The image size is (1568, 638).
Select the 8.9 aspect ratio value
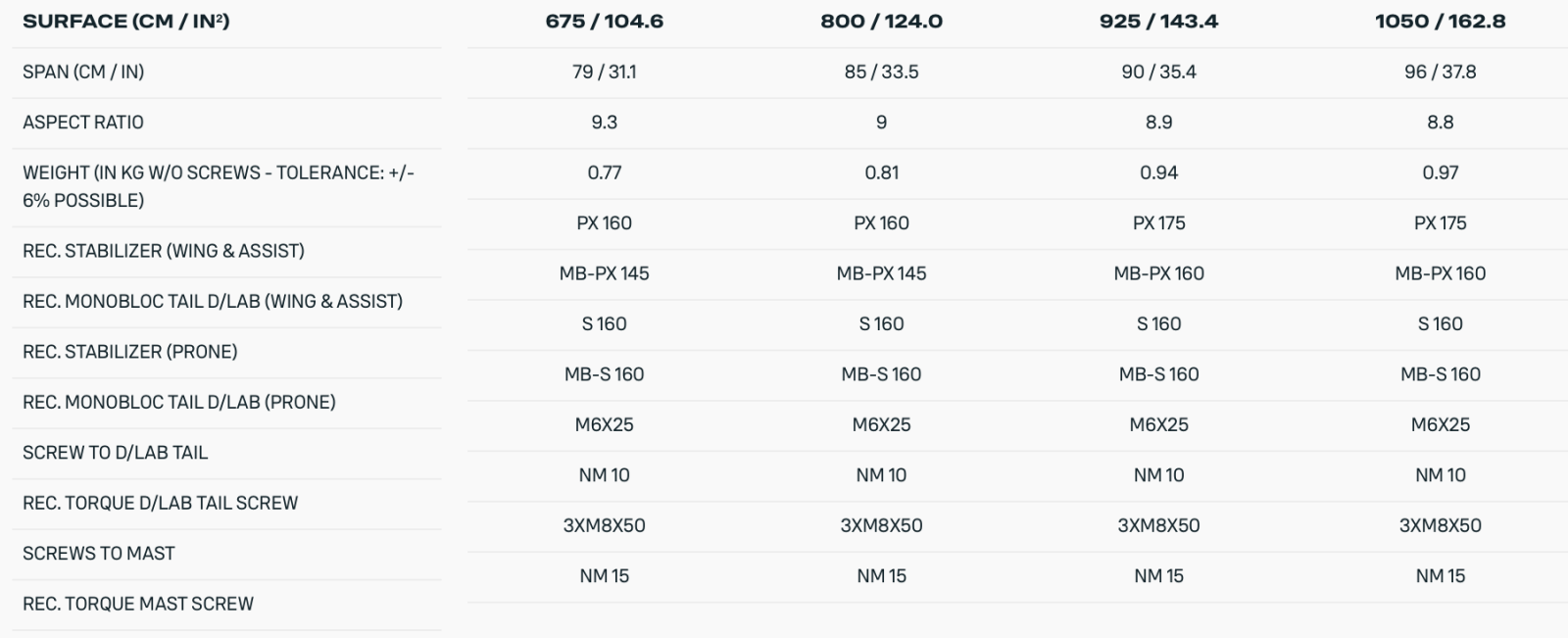1158,123
